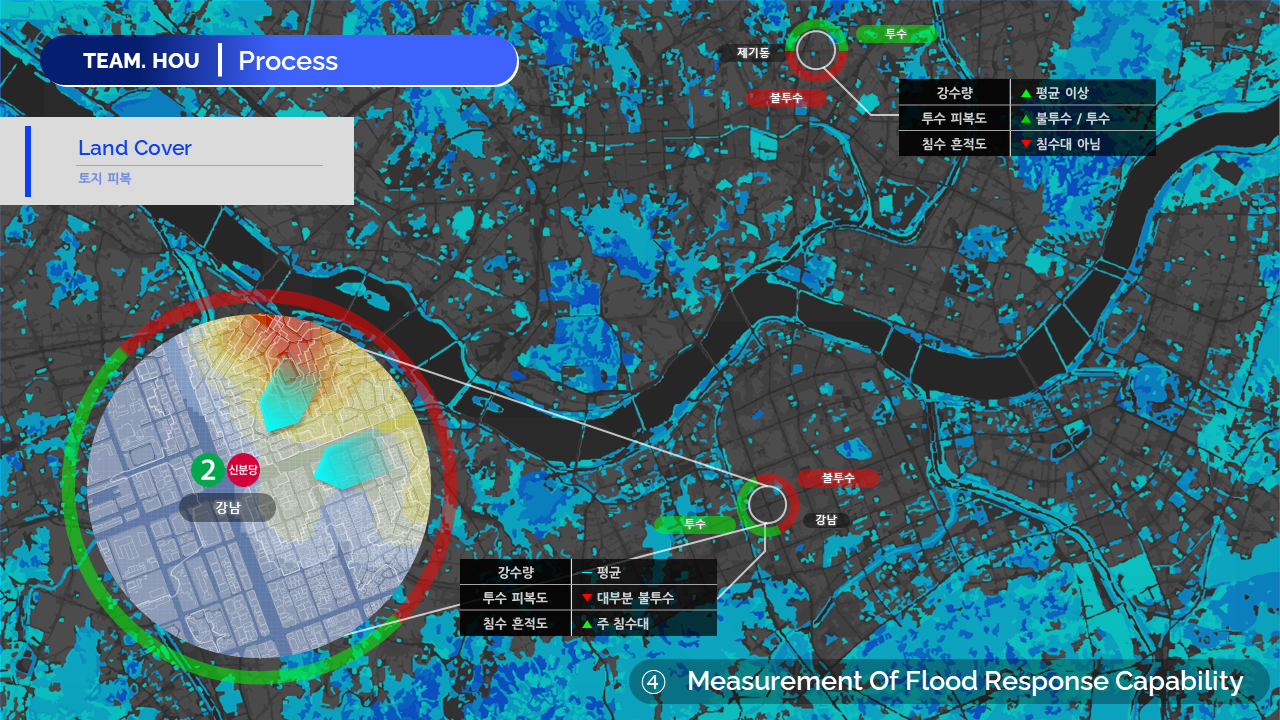This screenshot has width=1280, height=720.
Task: Click 침수 흔적도 cell beside 침수대 아님
Action: pyautogui.click(x=954, y=144)
